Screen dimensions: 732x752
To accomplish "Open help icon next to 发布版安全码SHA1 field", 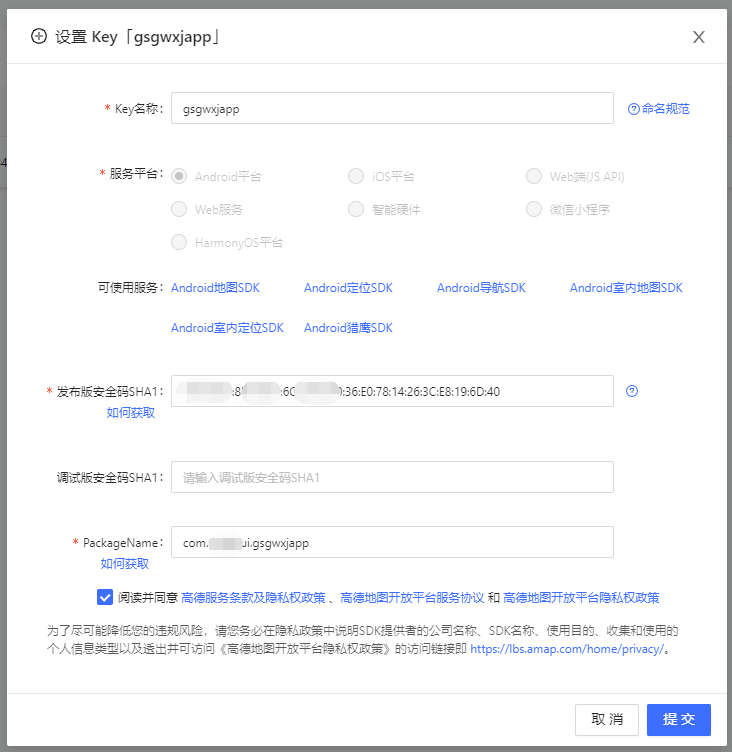I will point(632,391).
